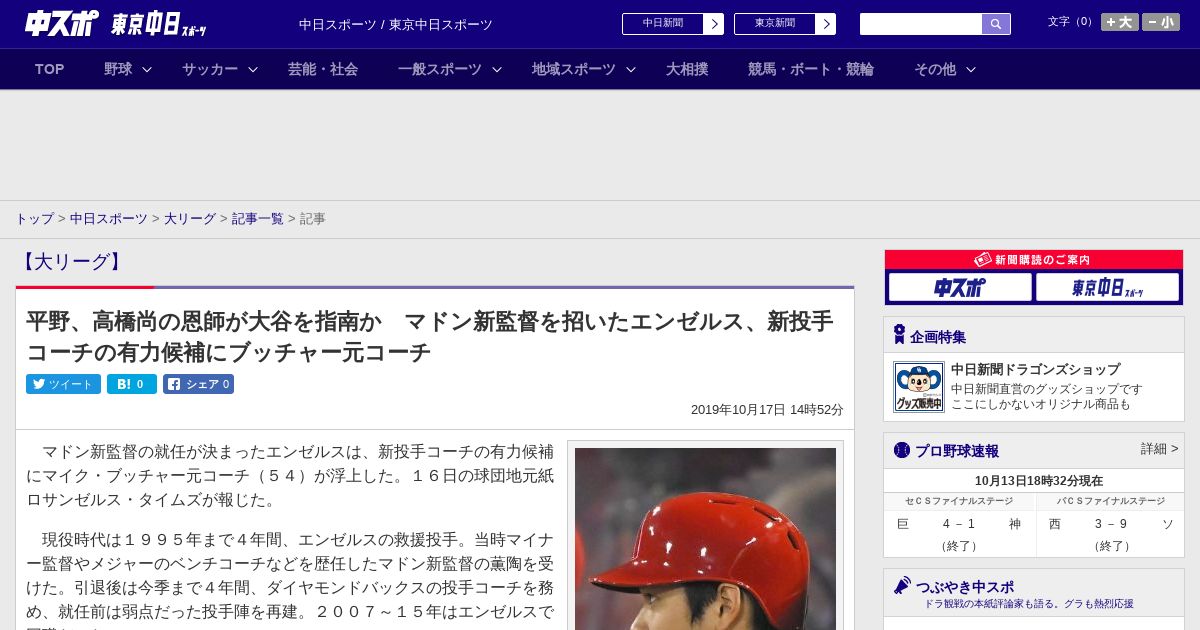
Task: Open プロ野球速報 heading link
Action: pos(957,451)
